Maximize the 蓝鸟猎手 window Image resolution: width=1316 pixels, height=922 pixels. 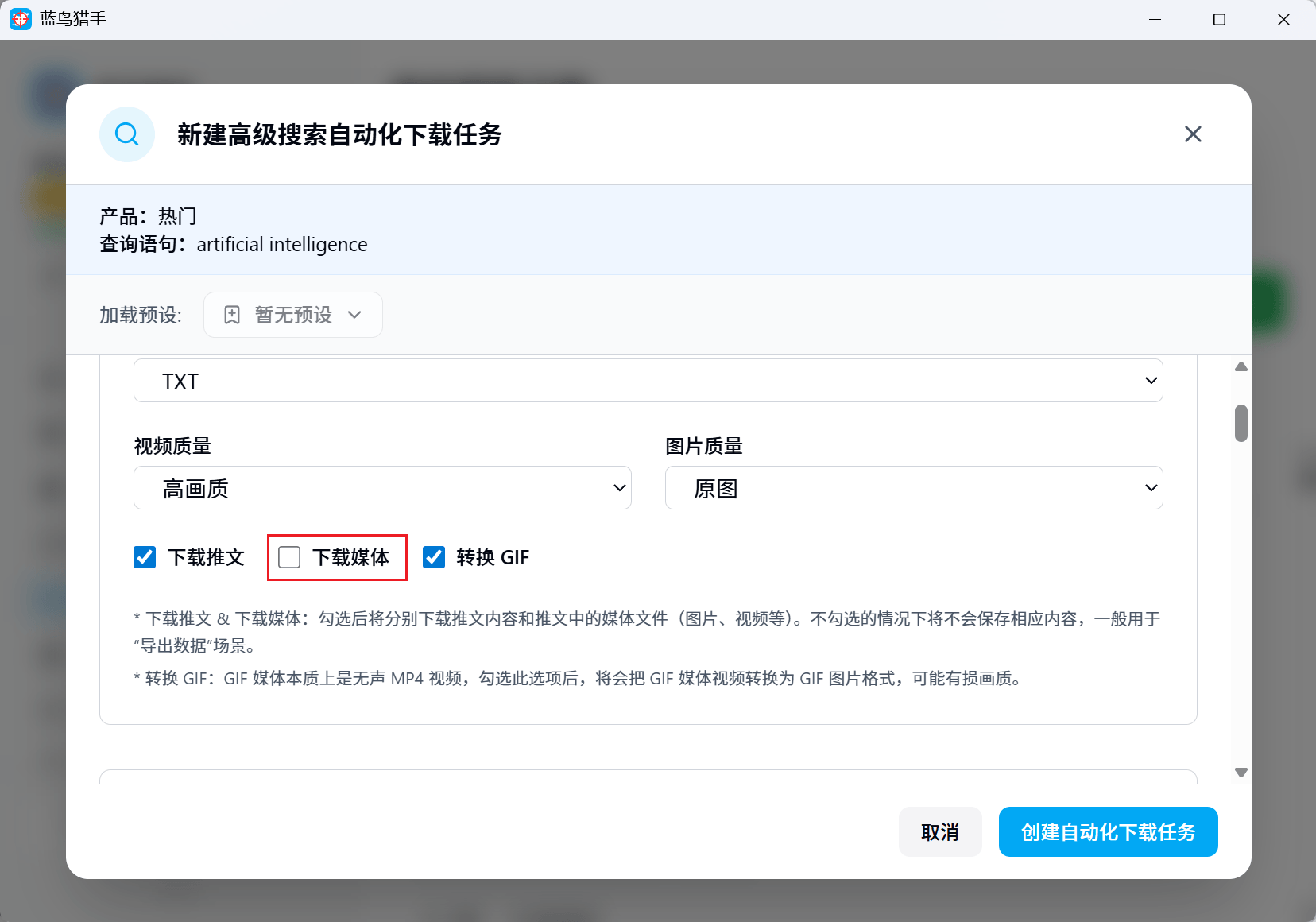pyautogui.click(x=1219, y=19)
